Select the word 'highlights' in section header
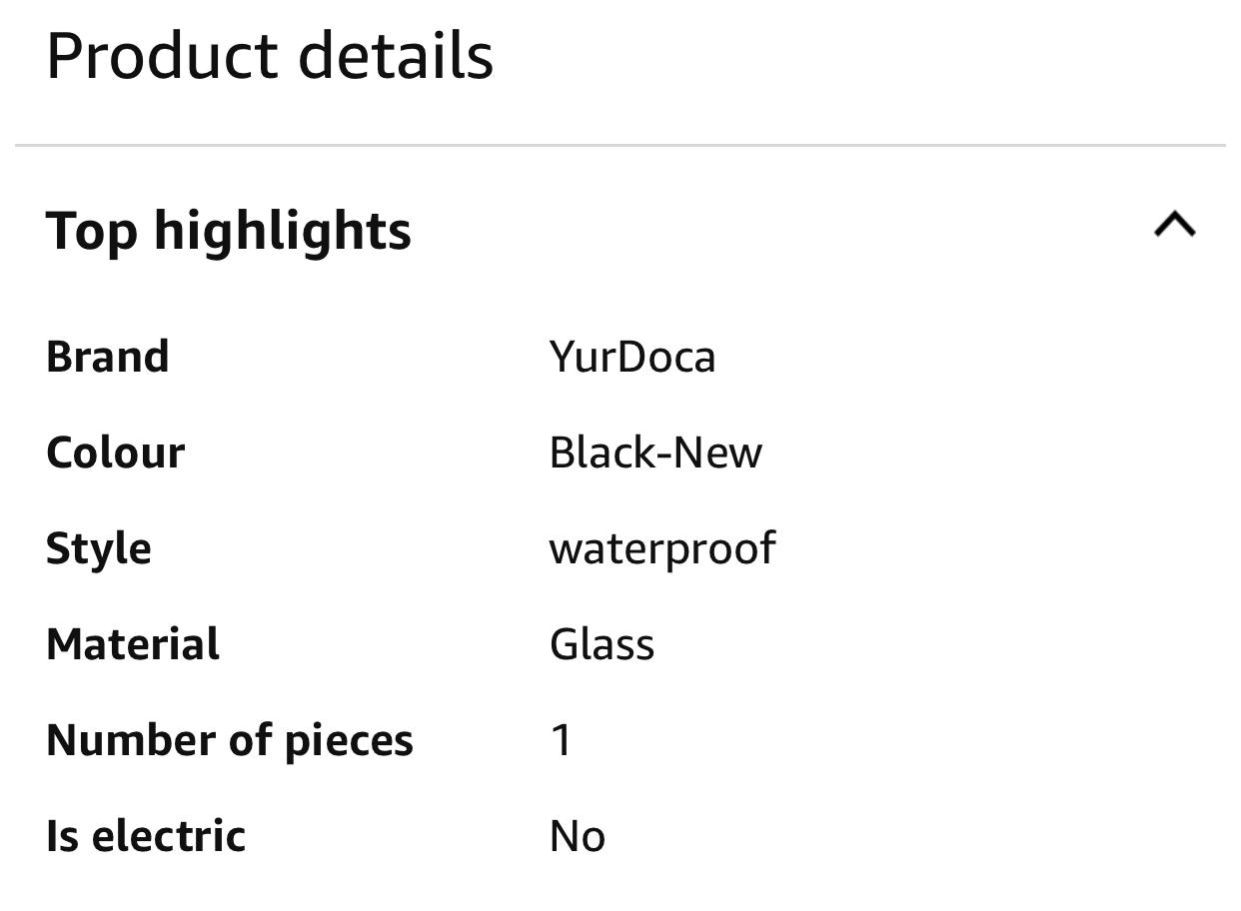This screenshot has width=1241, height=911. tap(282, 233)
